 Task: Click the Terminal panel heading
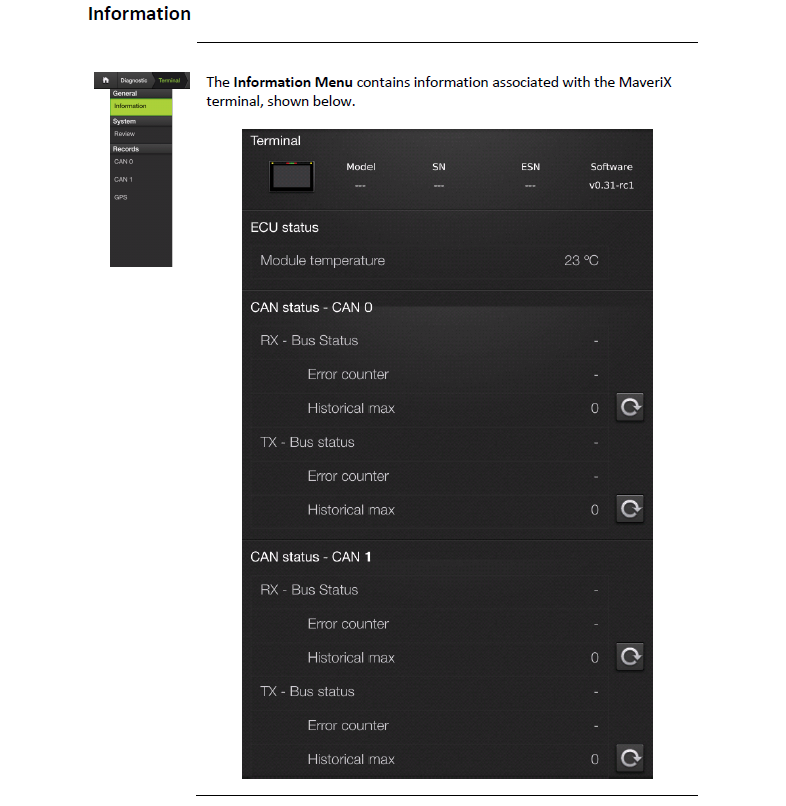click(276, 141)
